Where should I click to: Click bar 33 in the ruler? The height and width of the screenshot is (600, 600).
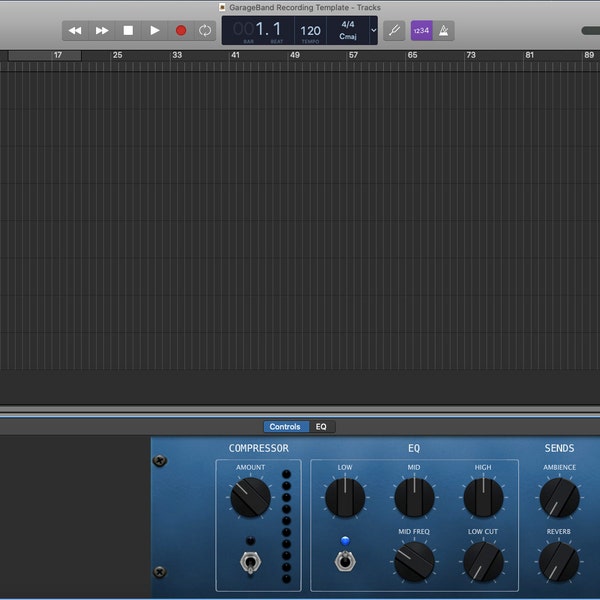click(177, 55)
